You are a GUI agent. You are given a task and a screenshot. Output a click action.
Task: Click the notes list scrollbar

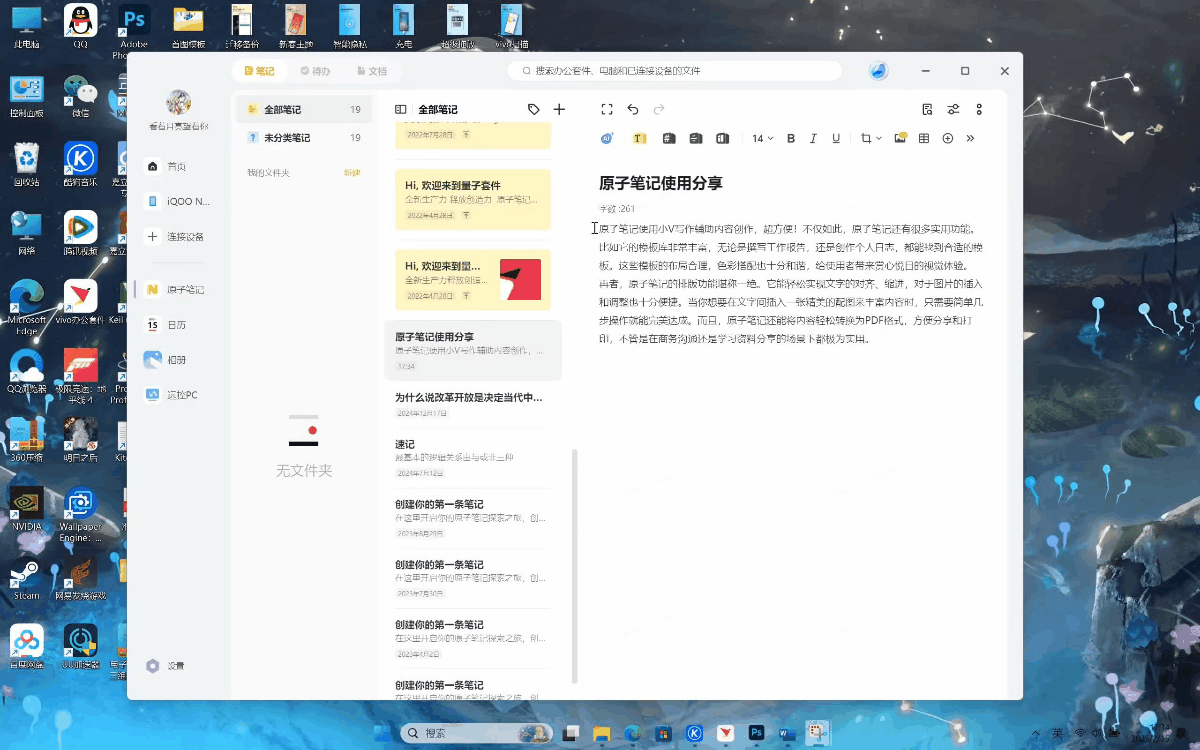coord(574,565)
